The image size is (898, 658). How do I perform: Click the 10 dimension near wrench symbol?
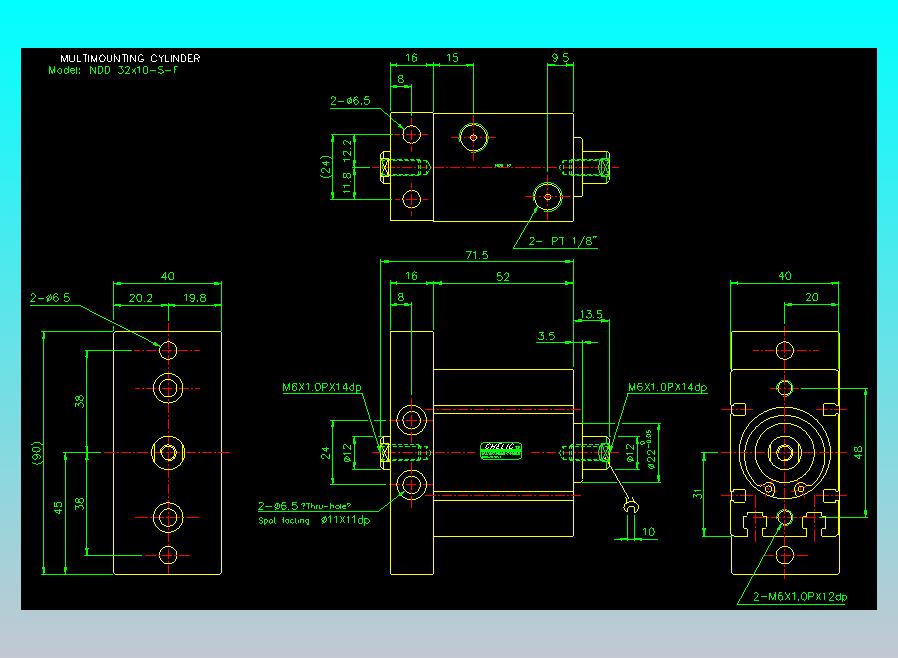pos(648,531)
